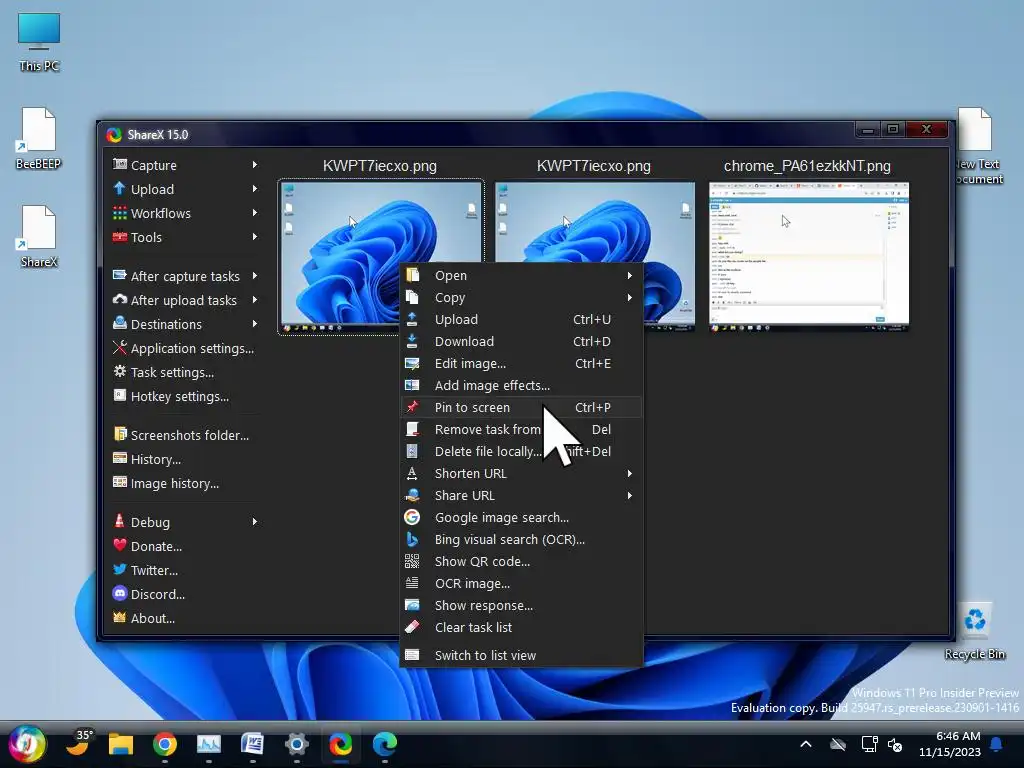Image resolution: width=1024 pixels, height=768 pixels.
Task: Expand the Destinations submenu arrow
Action: (x=255, y=324)
